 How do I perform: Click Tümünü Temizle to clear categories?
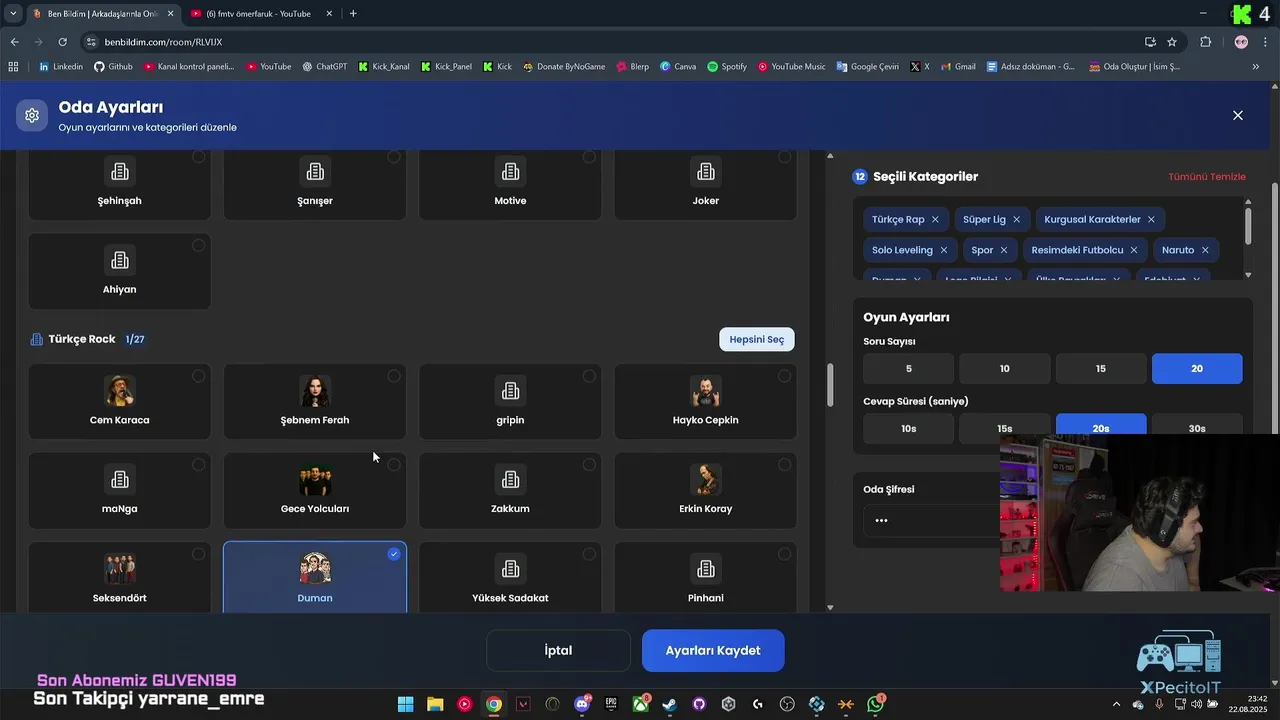pyautogui.click(x=1207, y=177)
